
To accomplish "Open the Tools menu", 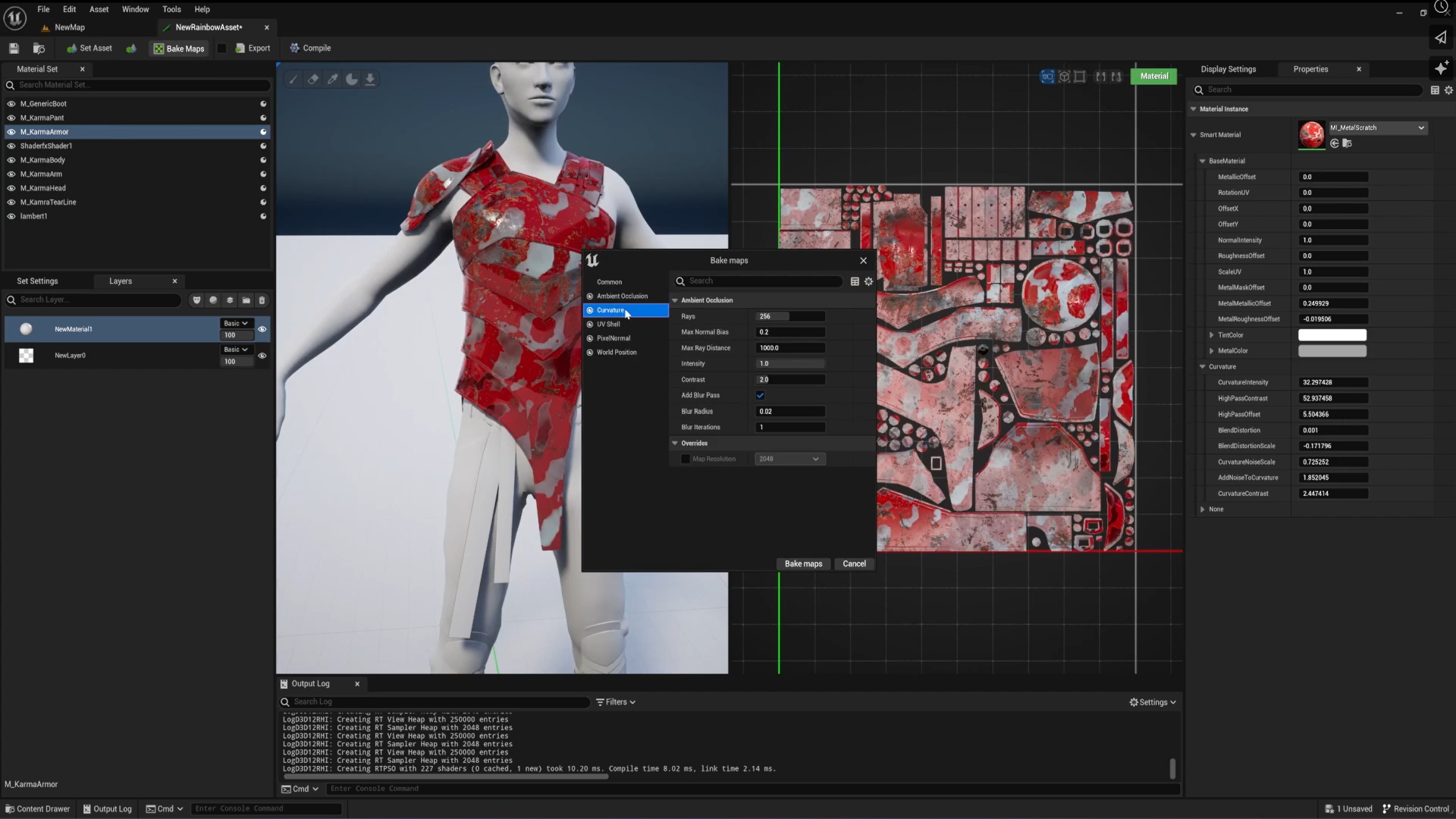I will coord(171,9).
